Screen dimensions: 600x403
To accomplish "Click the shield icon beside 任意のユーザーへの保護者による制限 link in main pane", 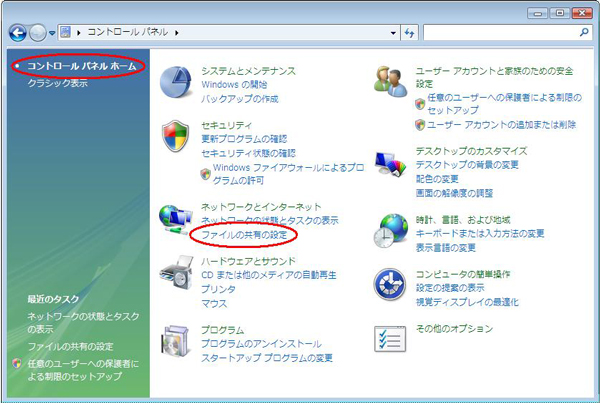I will [420, 104].
